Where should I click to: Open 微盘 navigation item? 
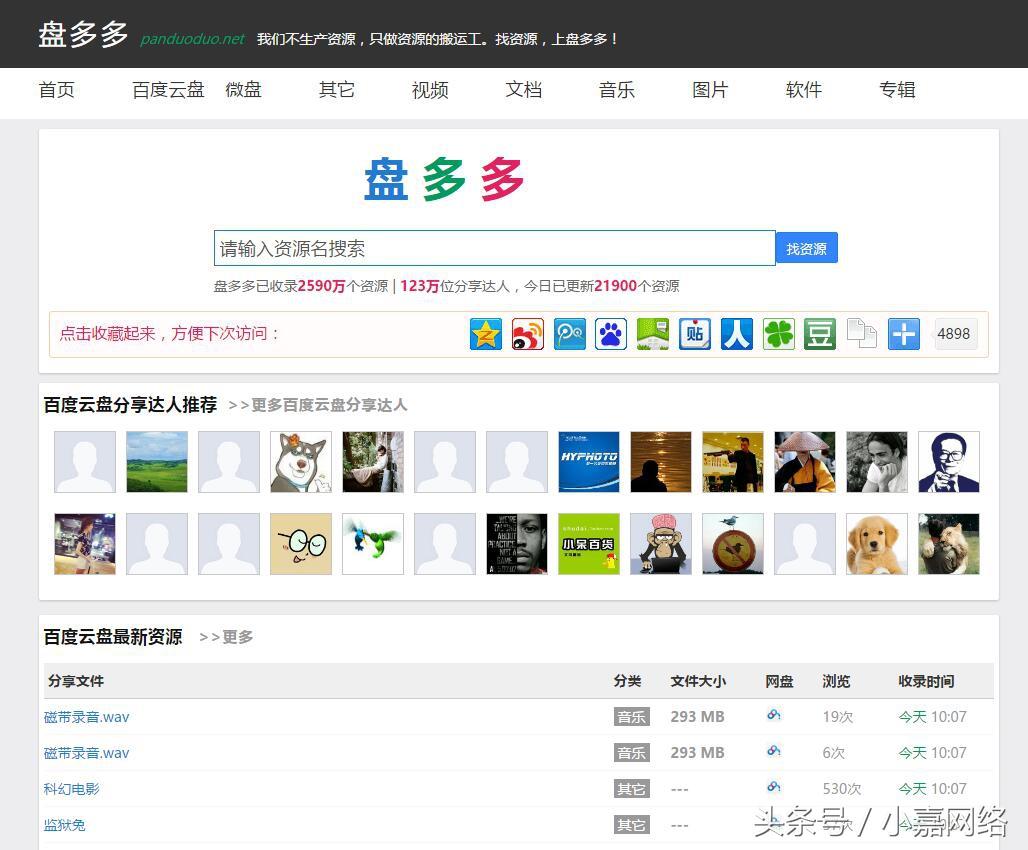click(x=244, y=90)
